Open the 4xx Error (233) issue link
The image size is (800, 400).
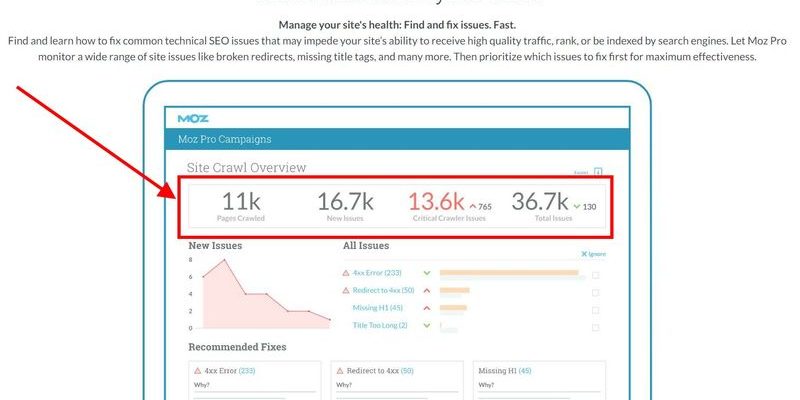tap(379, 272)
